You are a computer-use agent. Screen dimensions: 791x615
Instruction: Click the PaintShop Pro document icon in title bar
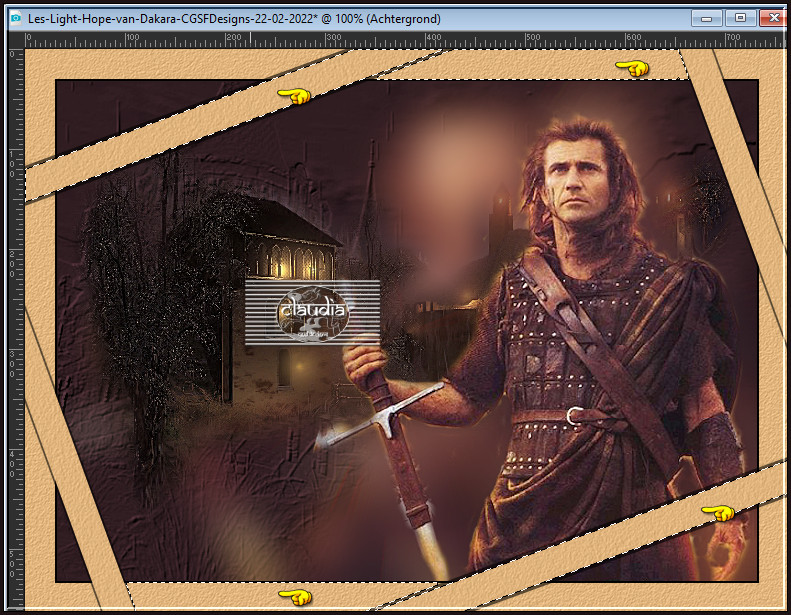click(x=16, y=18)
